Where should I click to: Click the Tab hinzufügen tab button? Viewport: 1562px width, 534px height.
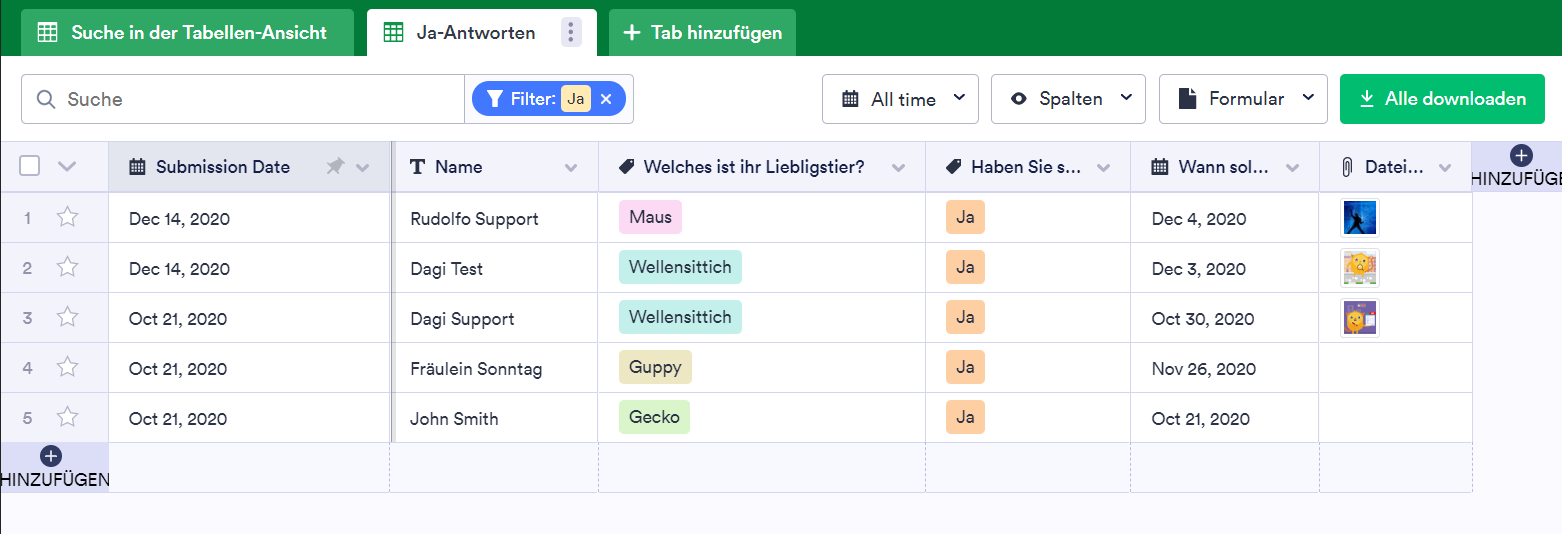click(702, 33)
